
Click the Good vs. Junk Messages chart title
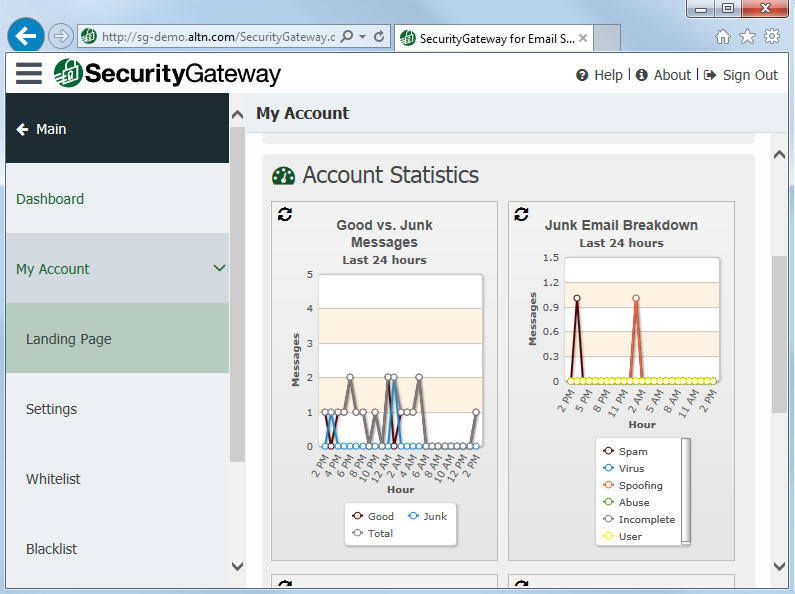coord(384,233)
